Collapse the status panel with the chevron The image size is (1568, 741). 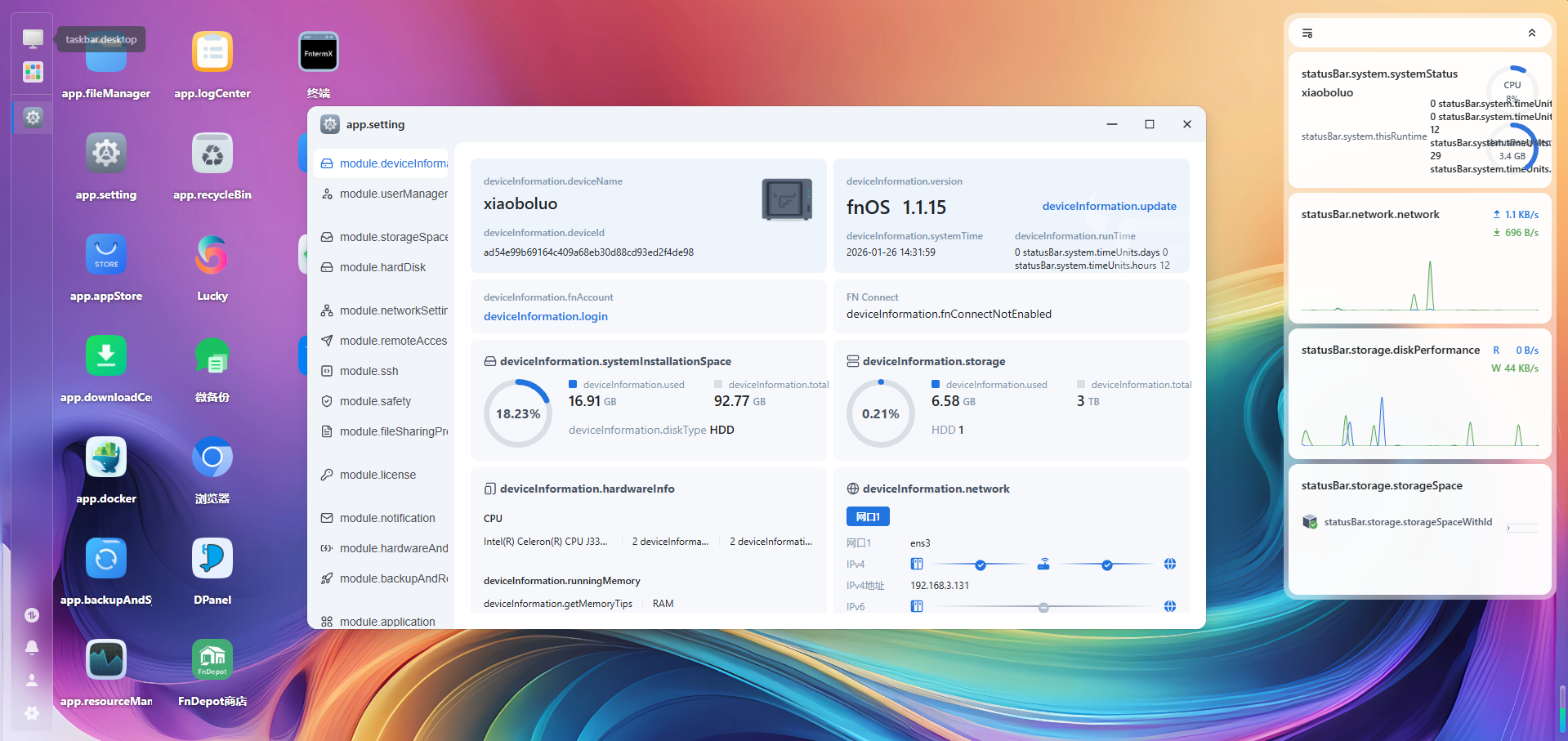(x=1532, y=33)
